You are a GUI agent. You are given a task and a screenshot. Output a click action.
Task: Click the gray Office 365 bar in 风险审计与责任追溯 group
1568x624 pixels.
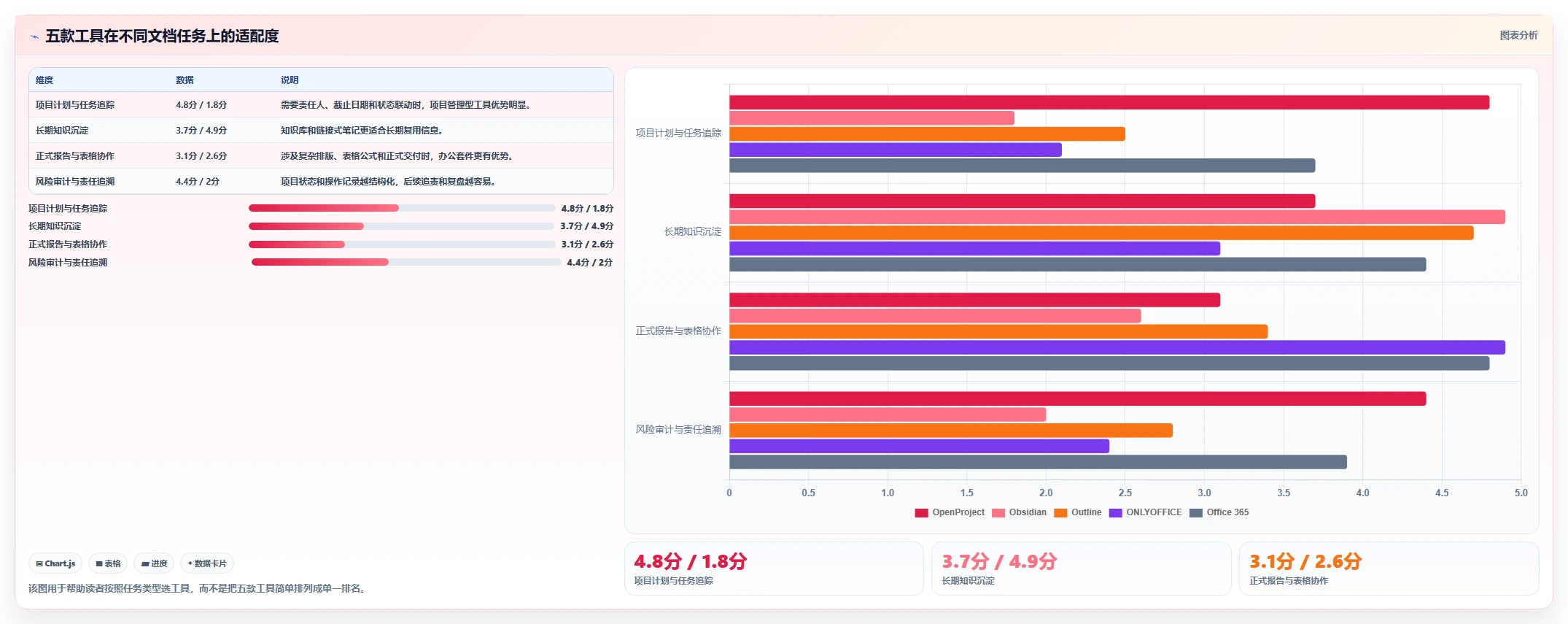point(1038,462)
